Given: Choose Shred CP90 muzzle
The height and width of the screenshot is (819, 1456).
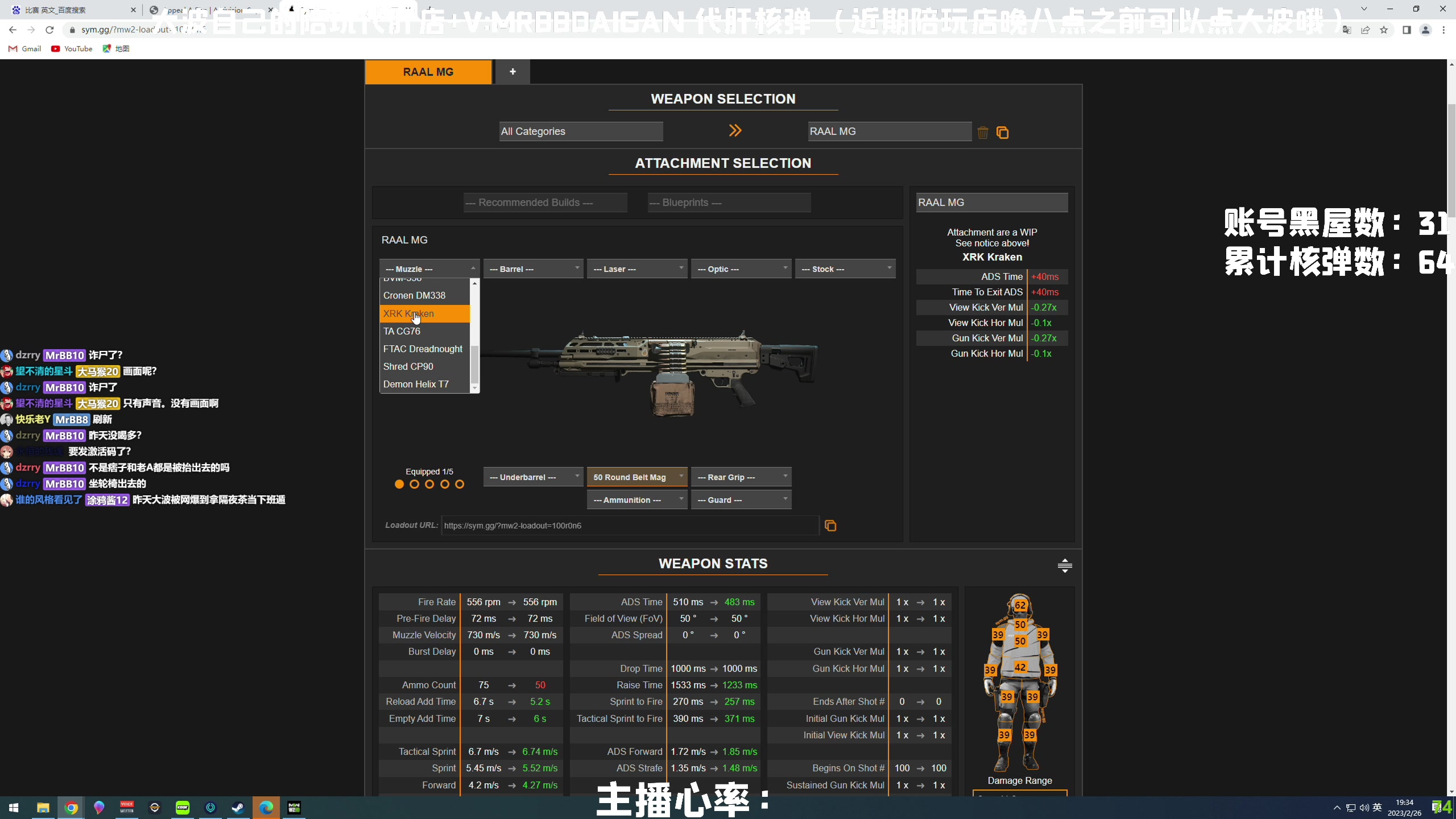Looking at the screenshot, I should click(424, 366).
